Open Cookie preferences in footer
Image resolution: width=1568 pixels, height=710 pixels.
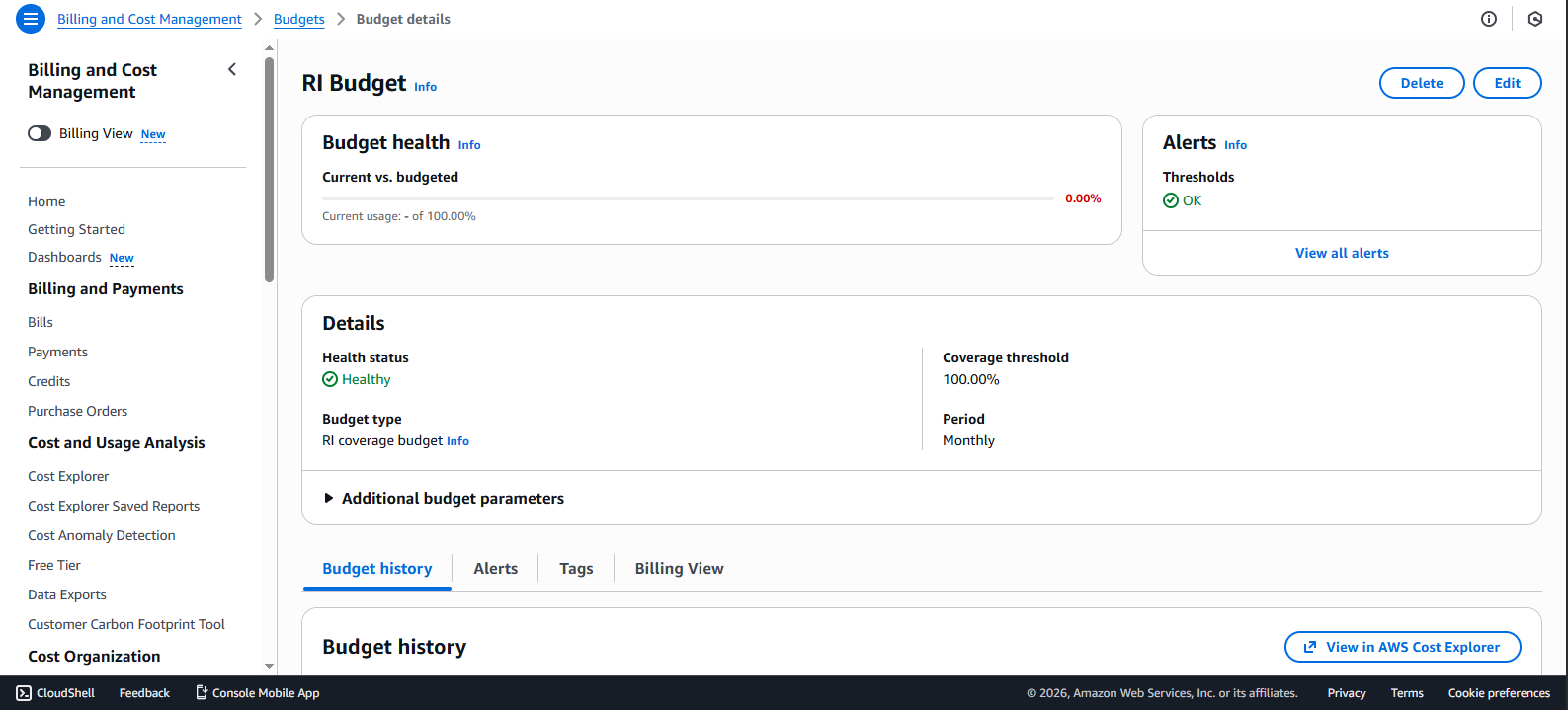(x=1499, y=693)
